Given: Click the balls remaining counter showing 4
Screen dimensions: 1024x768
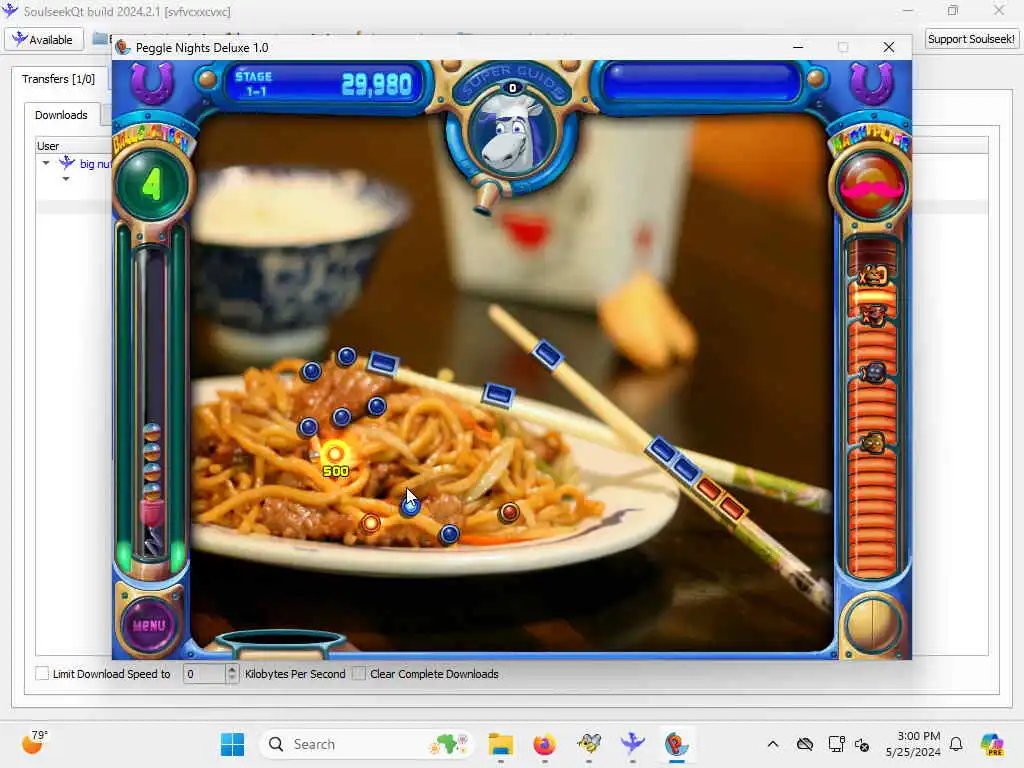Looking at the screenshot, I should click(x=152, y=185).
